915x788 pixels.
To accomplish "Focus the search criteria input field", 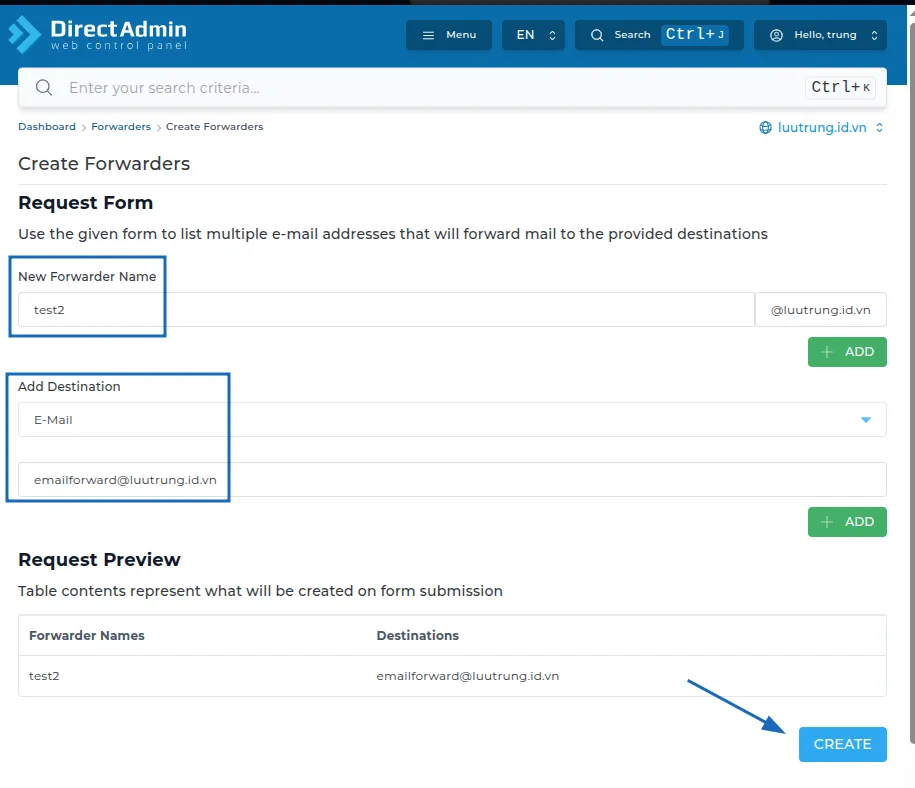I will pyautogui.click(x=430, y=88).
